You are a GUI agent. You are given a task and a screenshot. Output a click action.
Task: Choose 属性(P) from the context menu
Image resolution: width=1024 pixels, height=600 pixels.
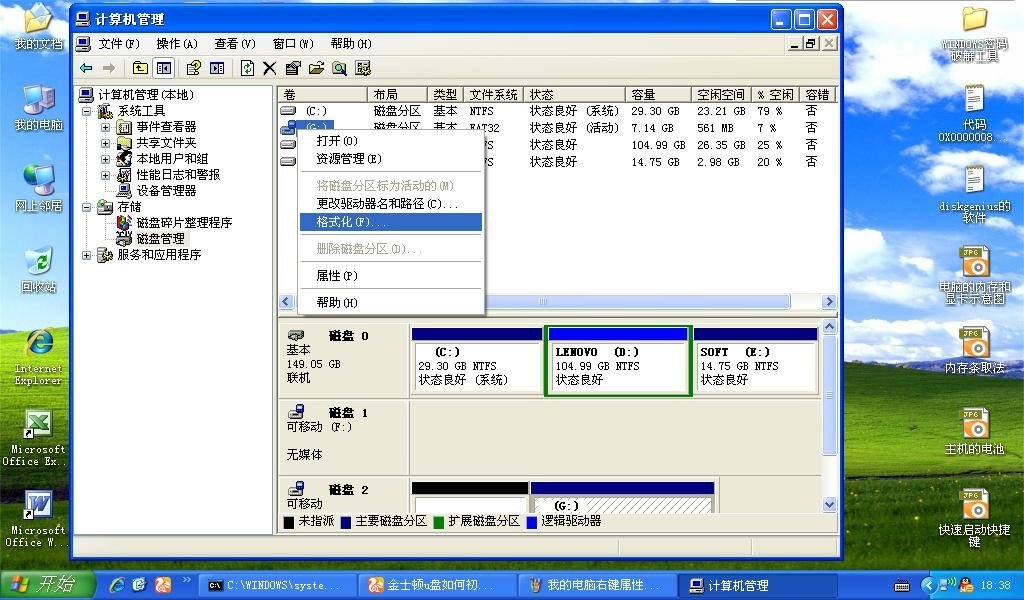click(x=337, y=276)
